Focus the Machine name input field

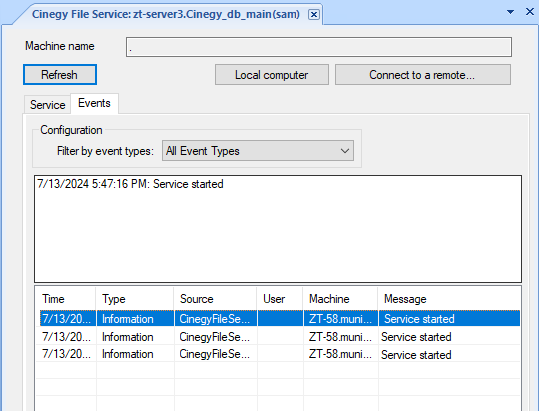click(319, 47)
